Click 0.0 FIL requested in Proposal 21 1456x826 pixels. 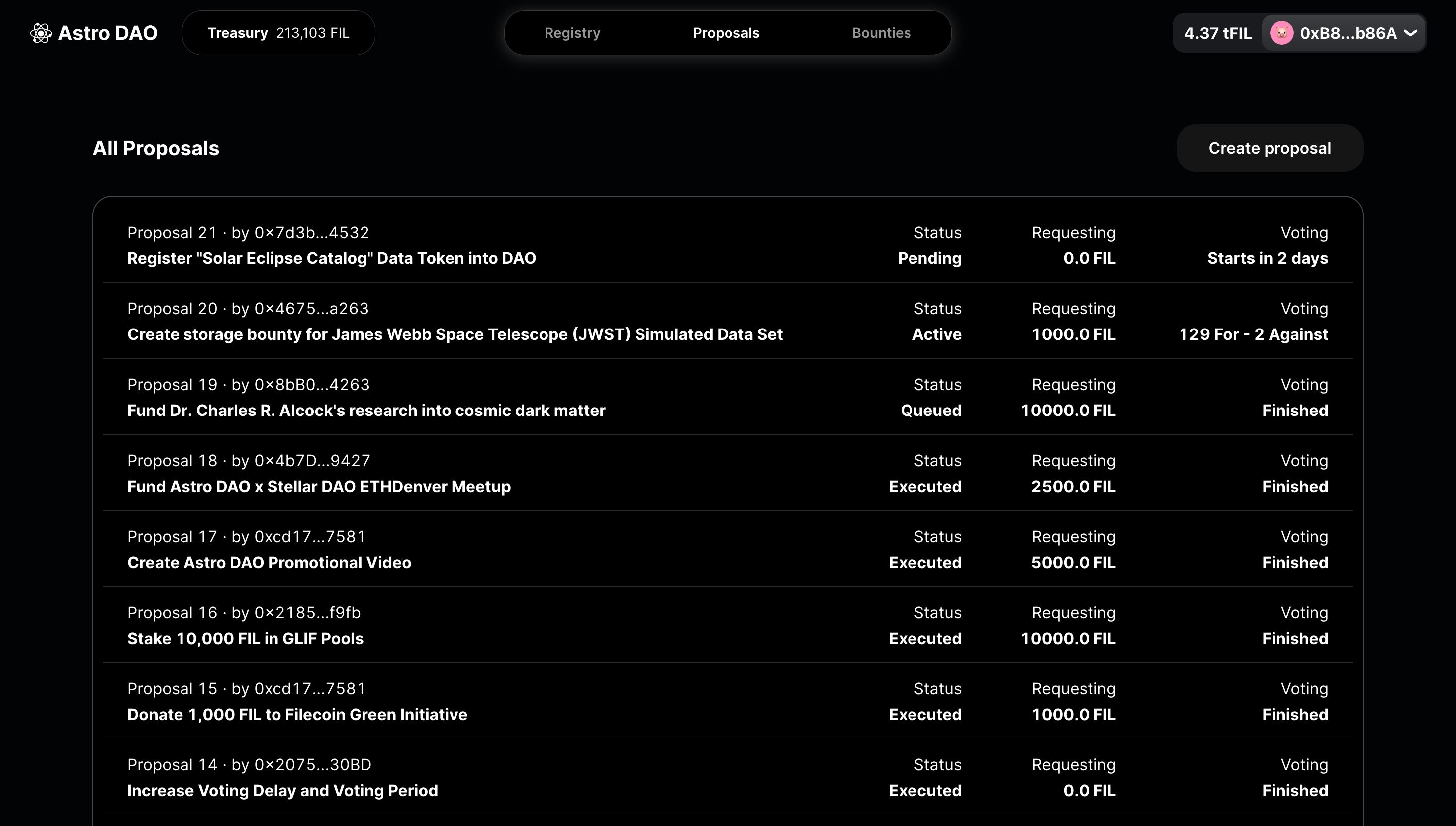point(1090,259)
